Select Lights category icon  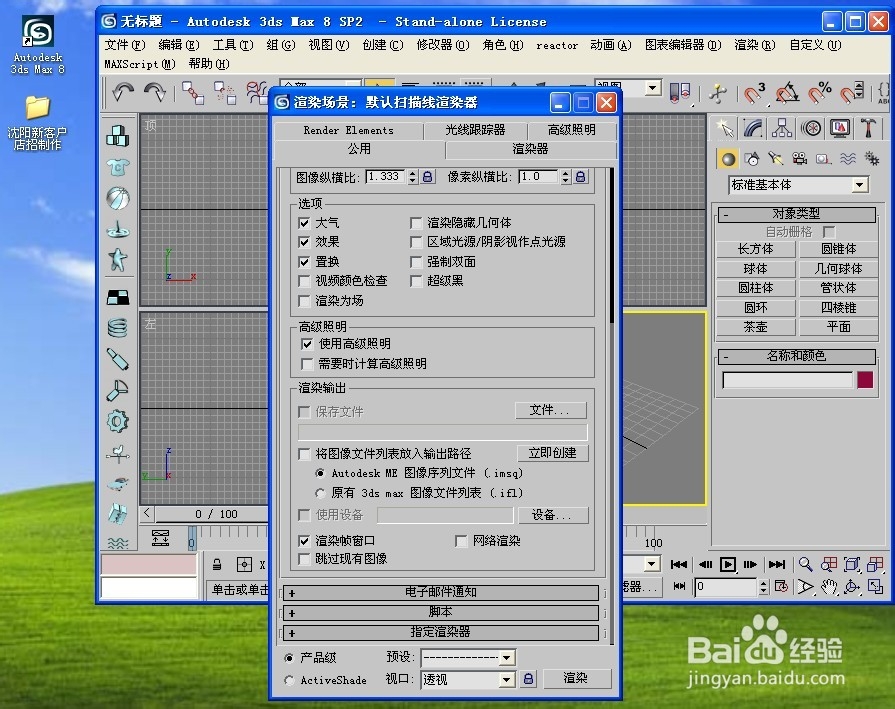pos(775,159)
